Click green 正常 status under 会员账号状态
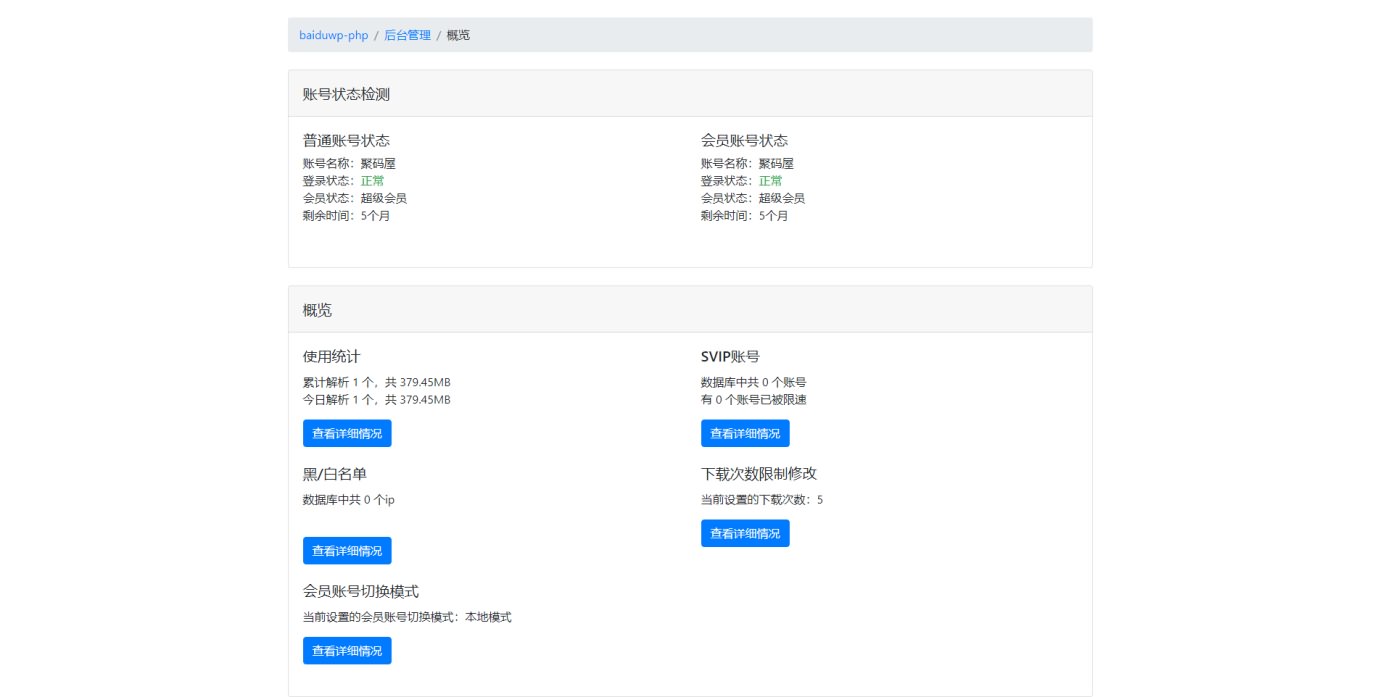 pos(770,181)
